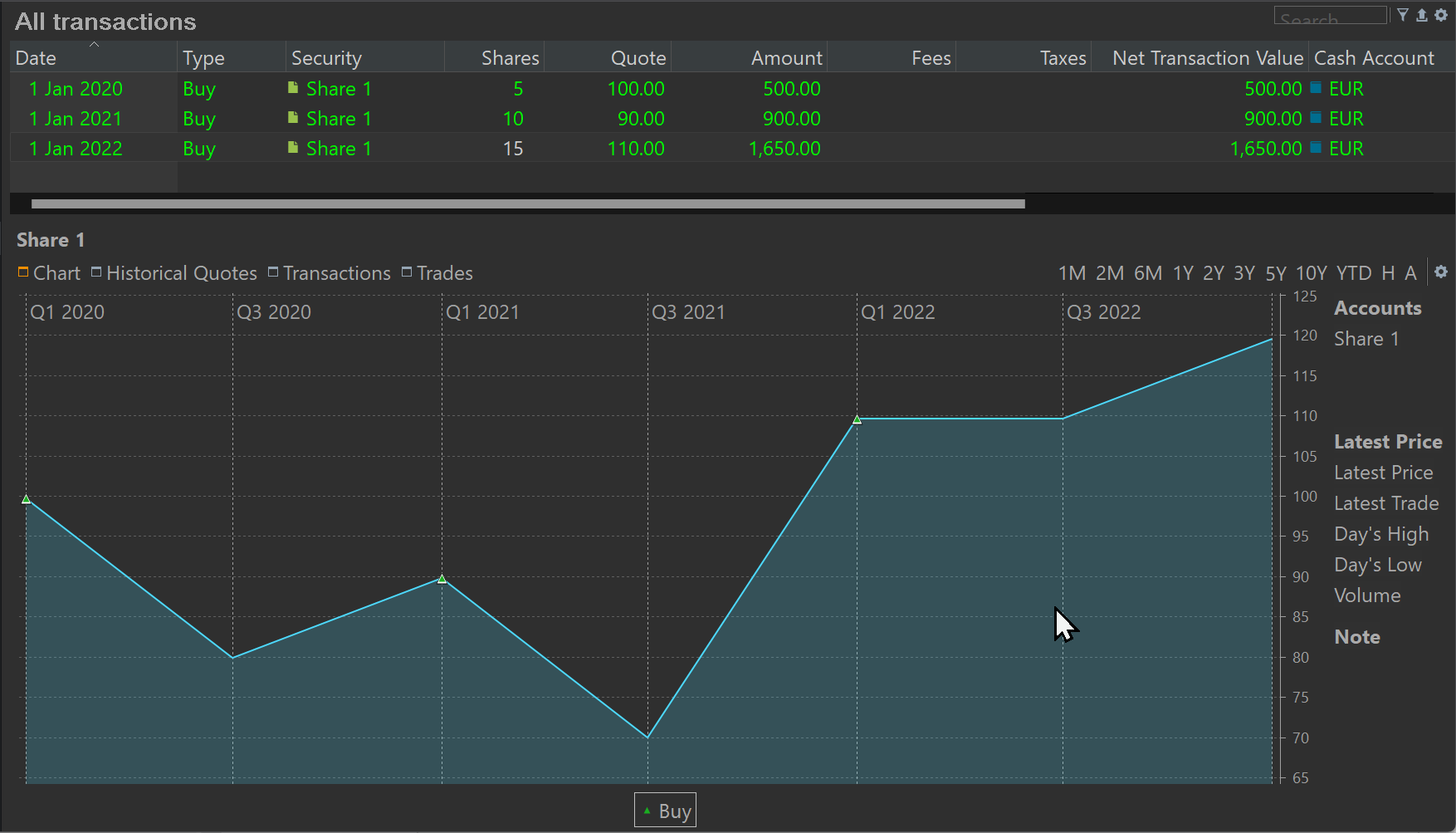Image resolution: width=1456 pixels, height=833 pixels.
Task: Click the Share 1 security icon in the 1 Jan 2020 row
Action: pos(293,87)
